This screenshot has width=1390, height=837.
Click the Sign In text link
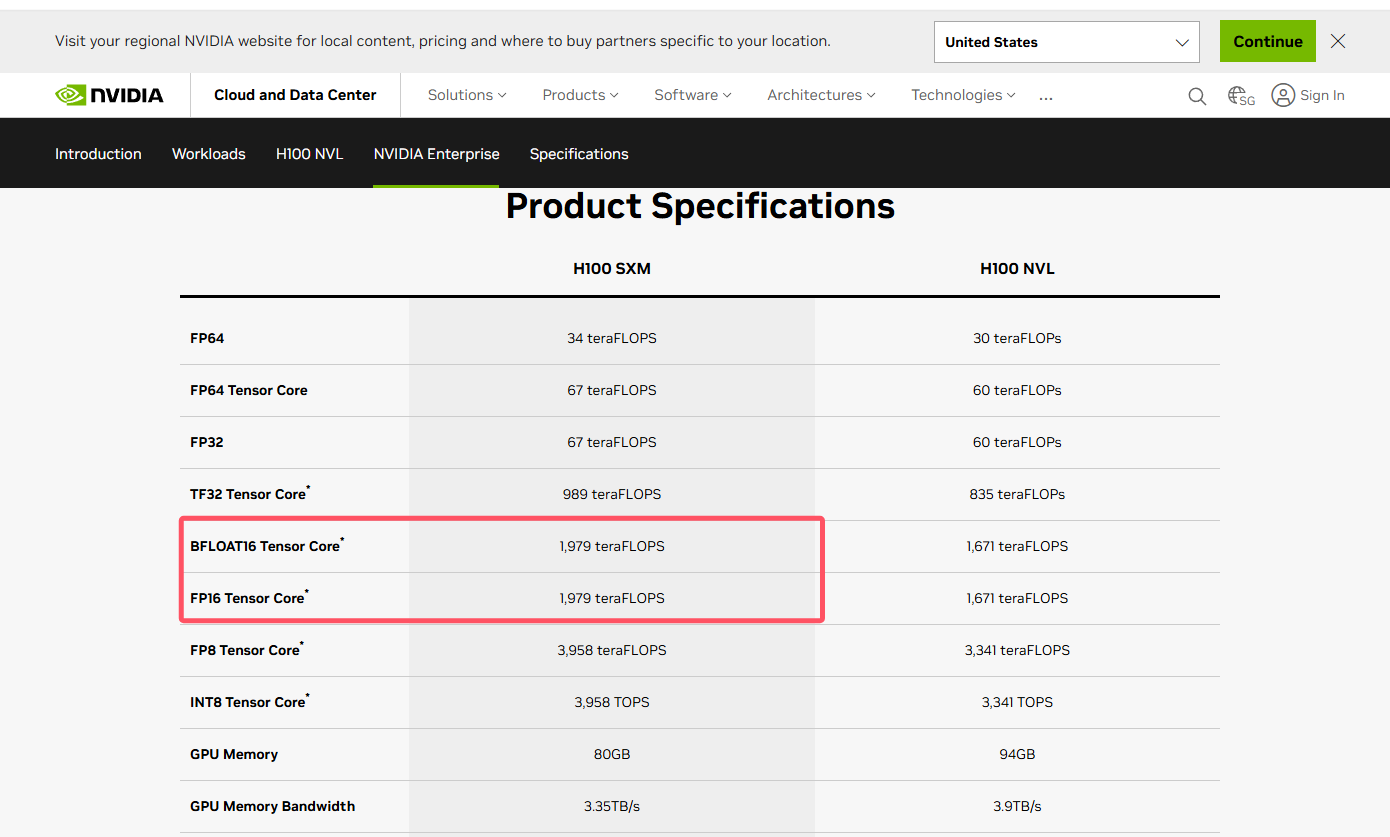[x=1322, y=96]
